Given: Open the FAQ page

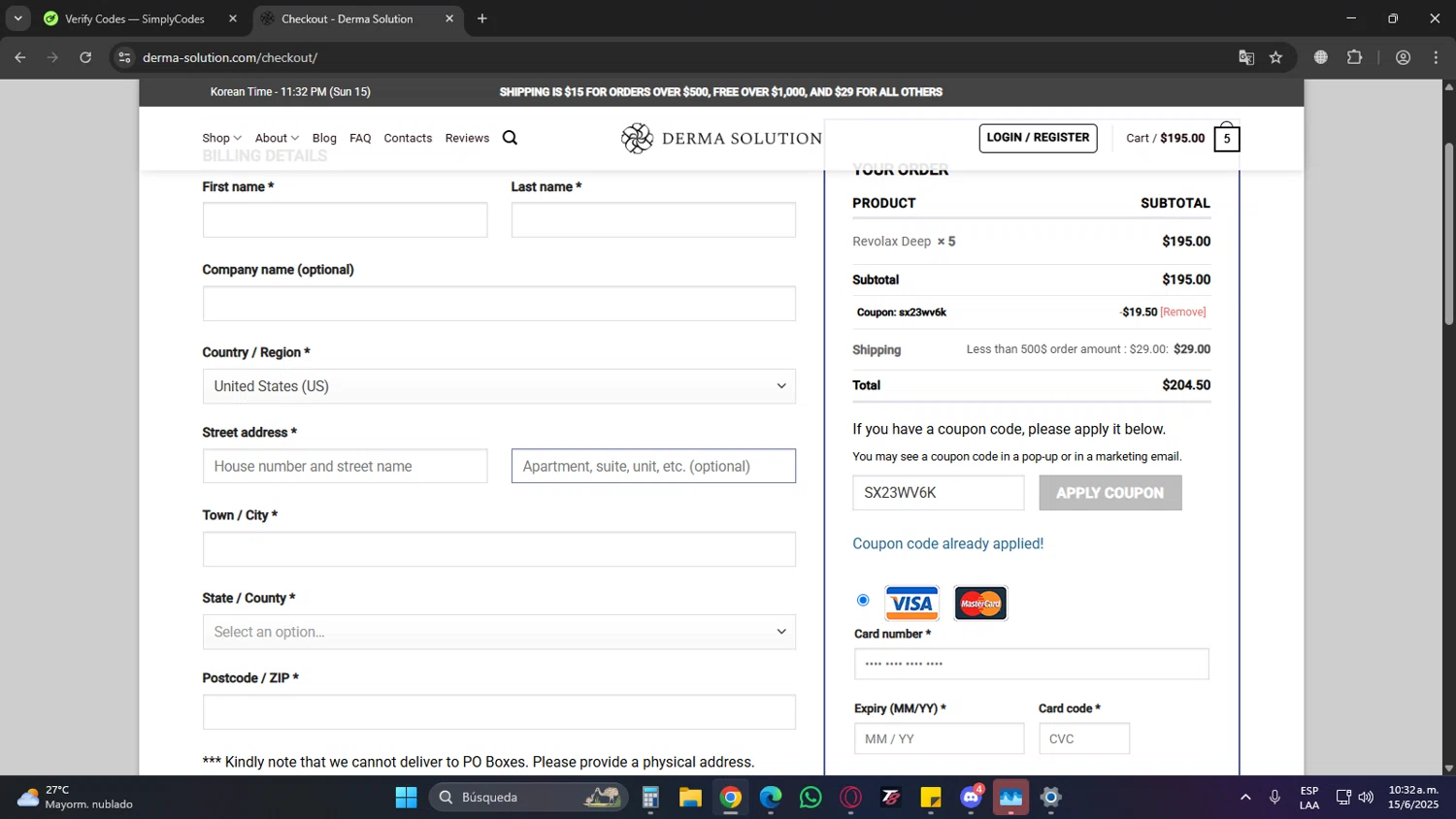Looking at the screenshot, I should coord(360,138).
